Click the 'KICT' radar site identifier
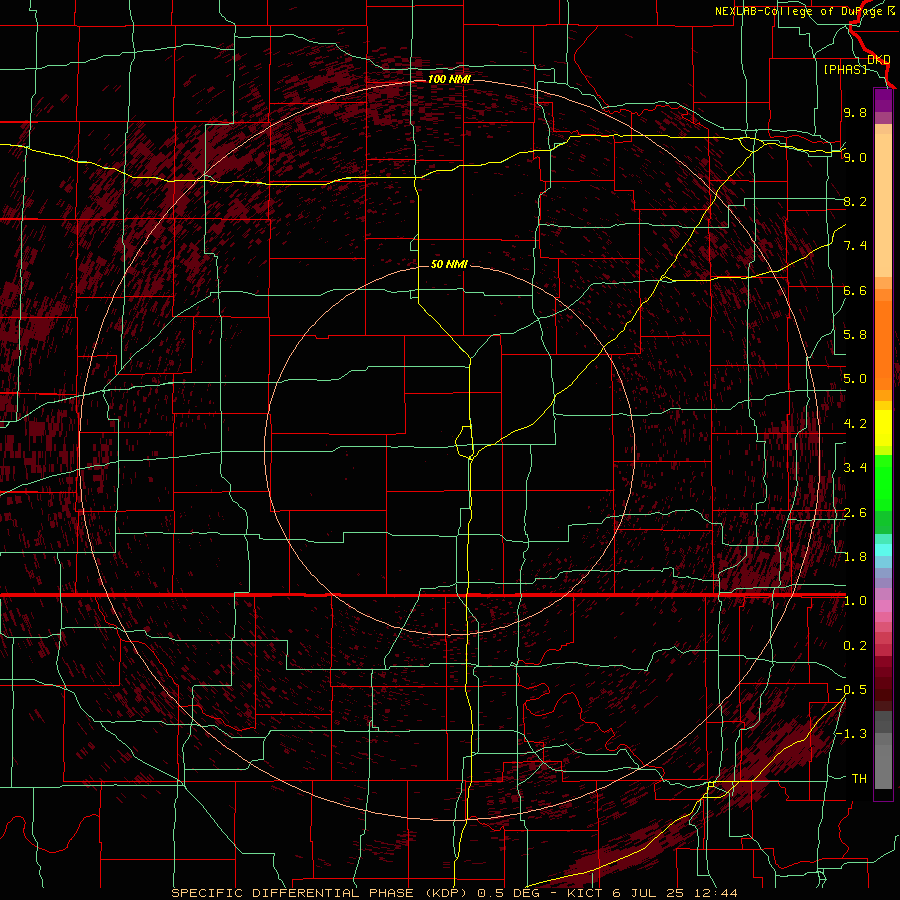Viewport: 900px width, 900px height. 584,893
